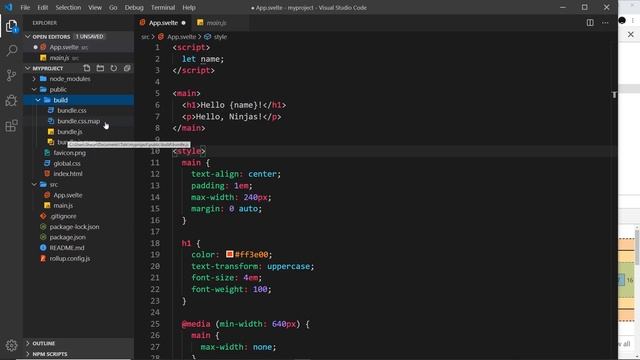Click the 'uppercase' value in code
The height and width of the screenshot is (360, 640).
289,266
